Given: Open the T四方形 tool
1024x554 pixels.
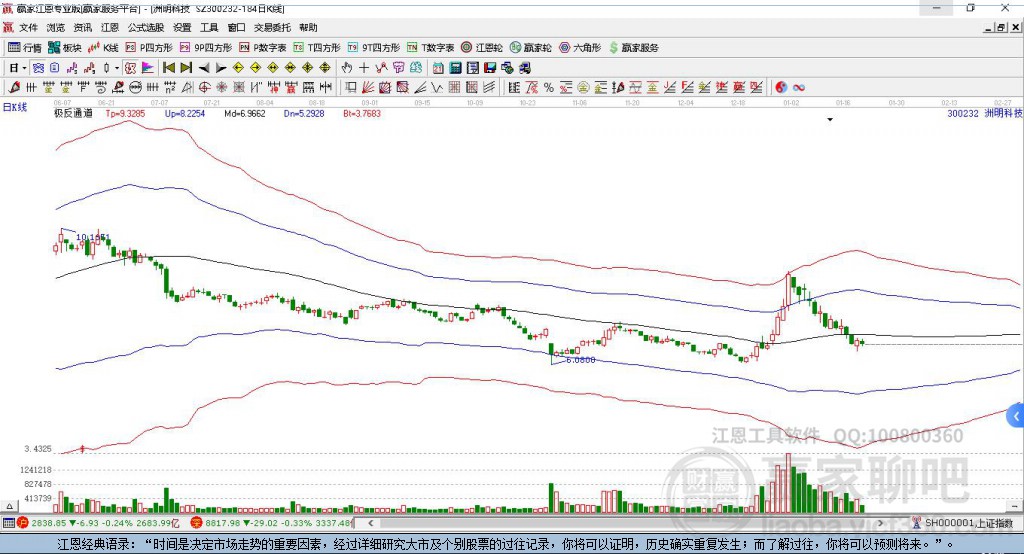Looking at the screenshot, I should click(x=317, y=48).
